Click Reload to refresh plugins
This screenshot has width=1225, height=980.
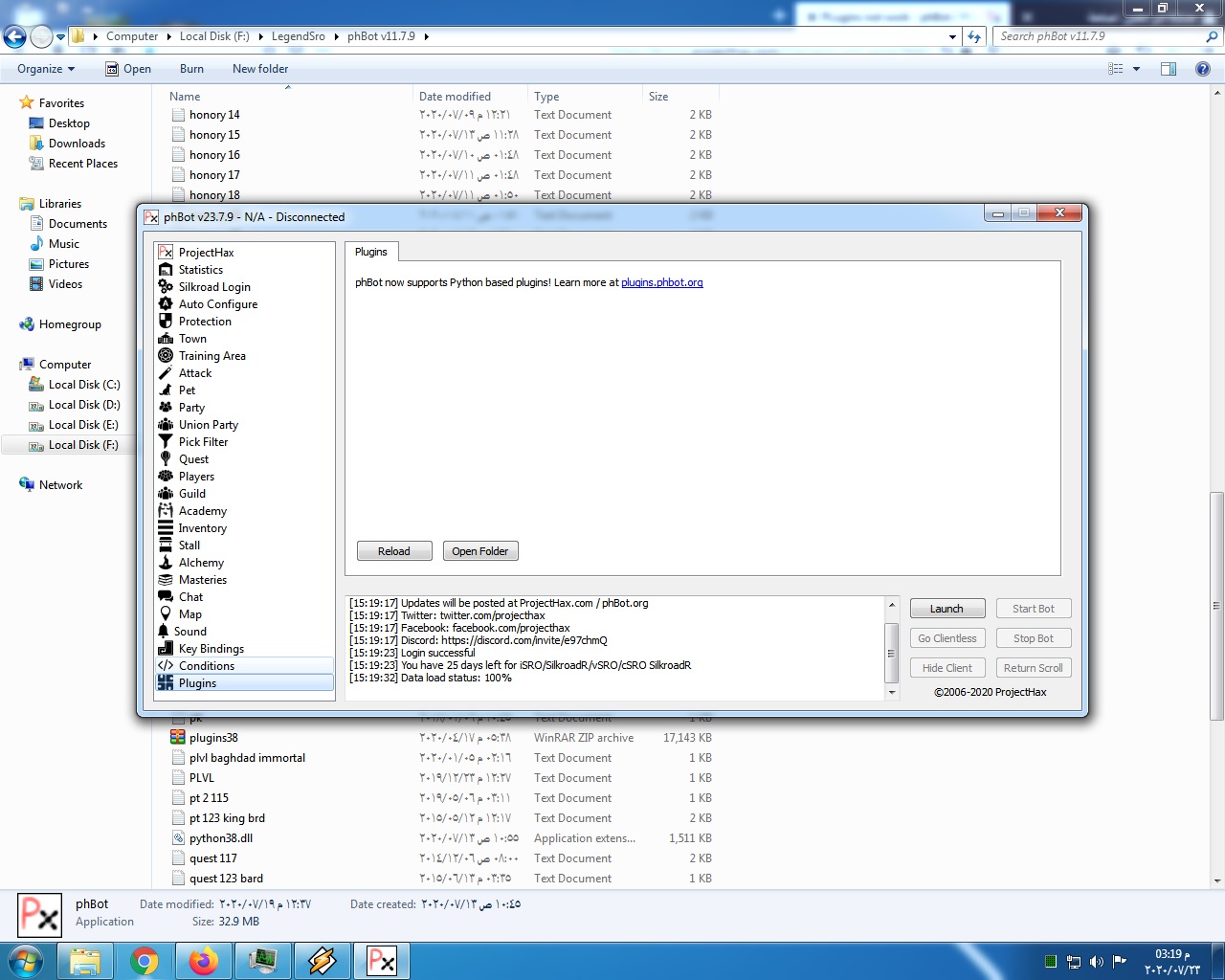[x=394, y=550]
